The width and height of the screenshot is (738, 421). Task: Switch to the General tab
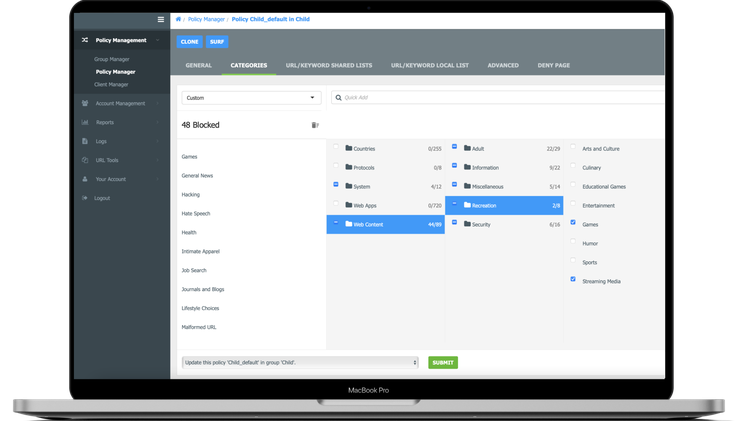click(x=198, y=66)
